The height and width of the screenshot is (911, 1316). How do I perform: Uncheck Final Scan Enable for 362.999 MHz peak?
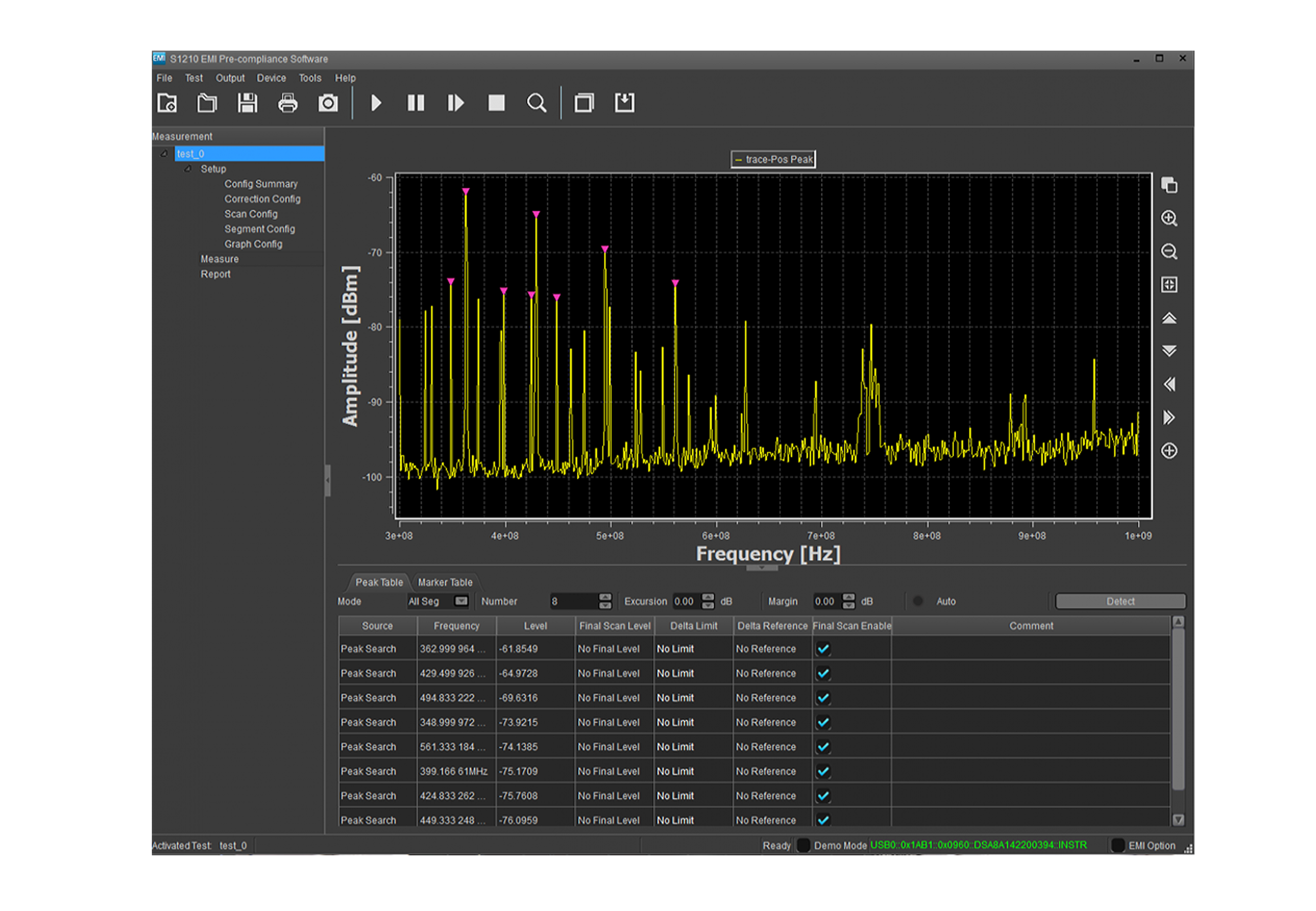(822, 648)
